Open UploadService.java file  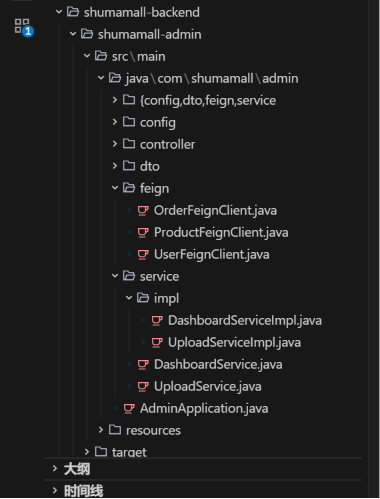click(208, 387)
